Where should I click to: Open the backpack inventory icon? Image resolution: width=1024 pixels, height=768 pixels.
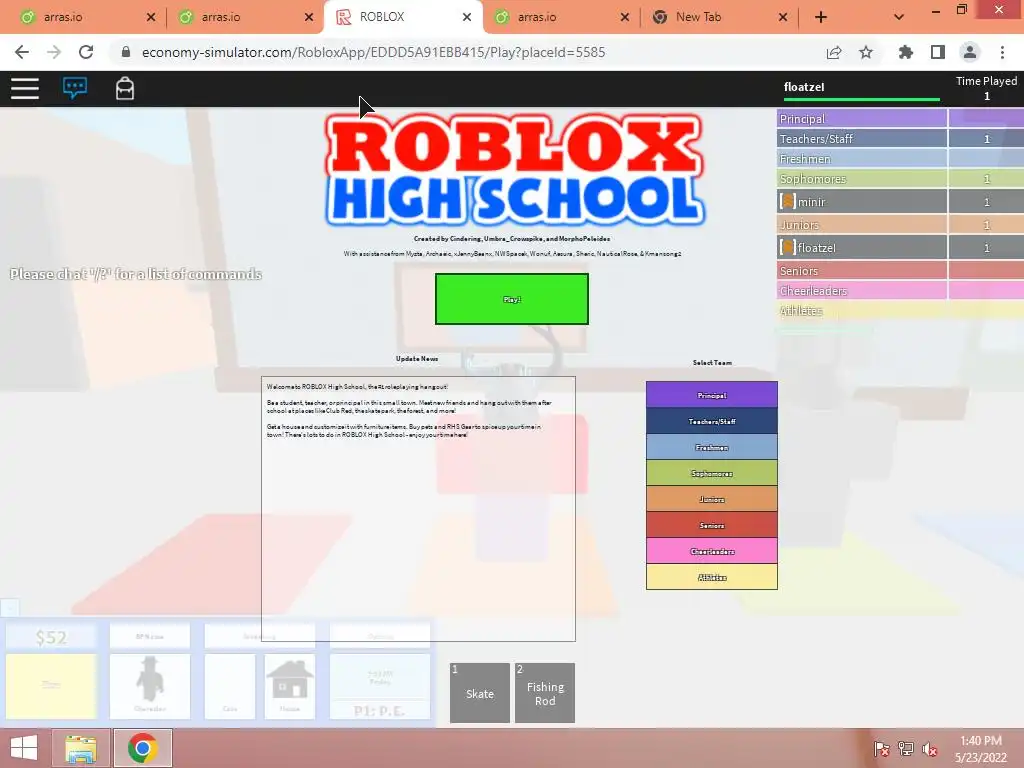tap(125, 88)
